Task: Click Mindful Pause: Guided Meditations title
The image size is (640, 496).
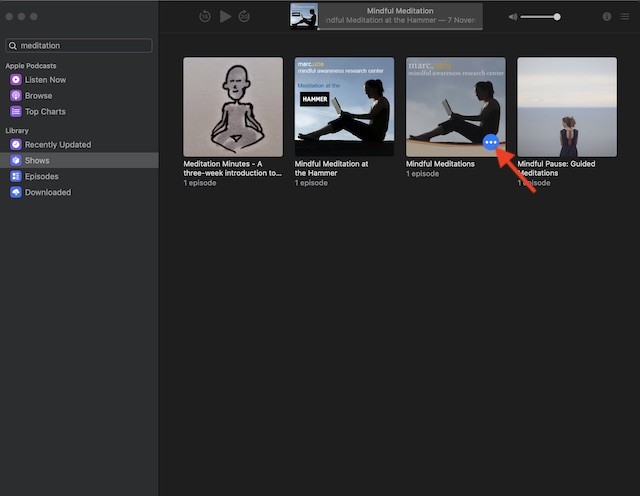Action: [x=556, y=168]
